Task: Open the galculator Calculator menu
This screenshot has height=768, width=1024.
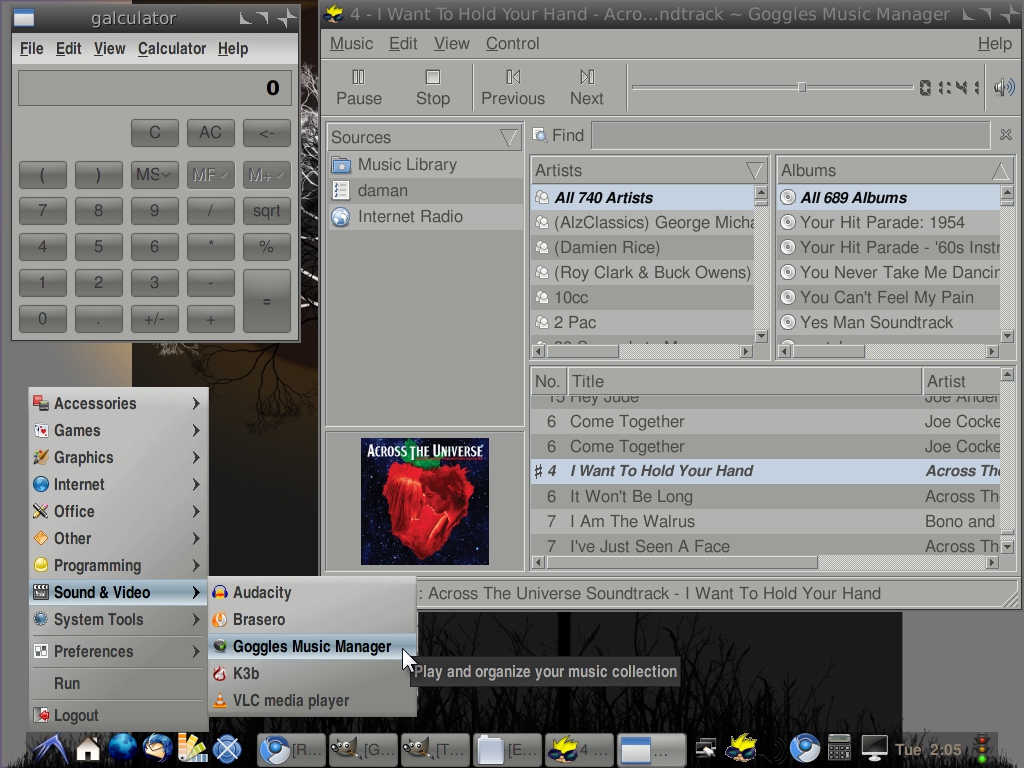Action: pos(172,48)
